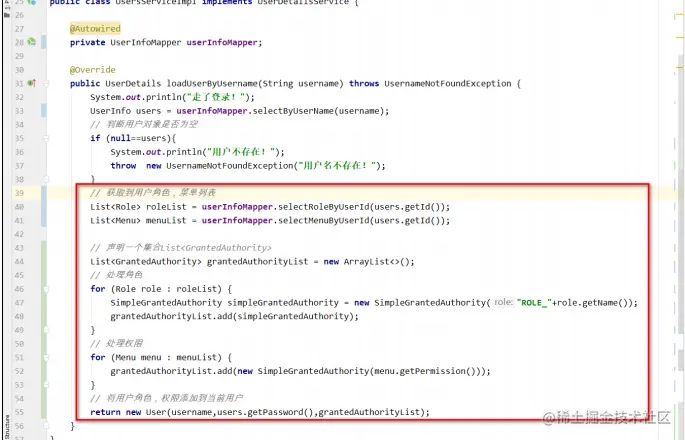This screenshot has height=440, width=685.
Task: Collapse the Menu for-loop at line 51
Action: pyautogui.click(x=46, y=357)
